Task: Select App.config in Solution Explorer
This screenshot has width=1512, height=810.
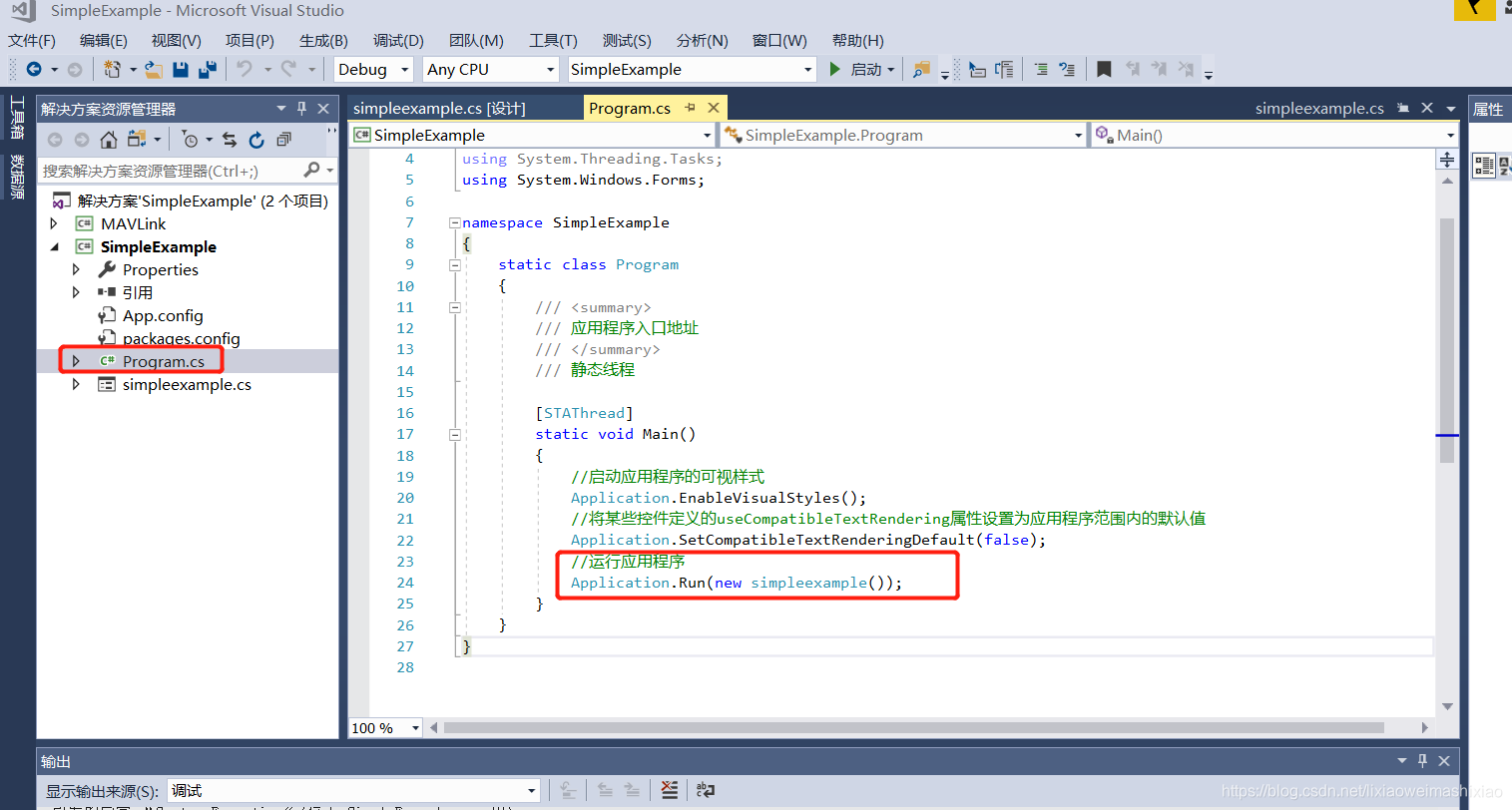Action: click(x=163, y=315)
